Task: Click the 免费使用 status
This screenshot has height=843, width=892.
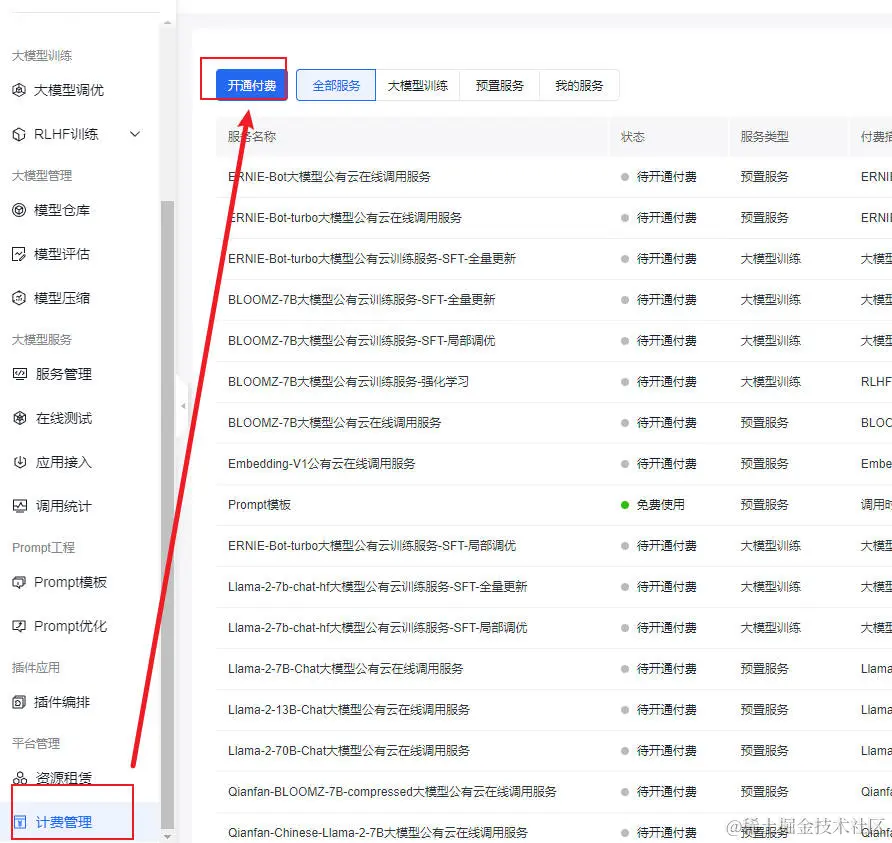Action: (x=660, y=505)
